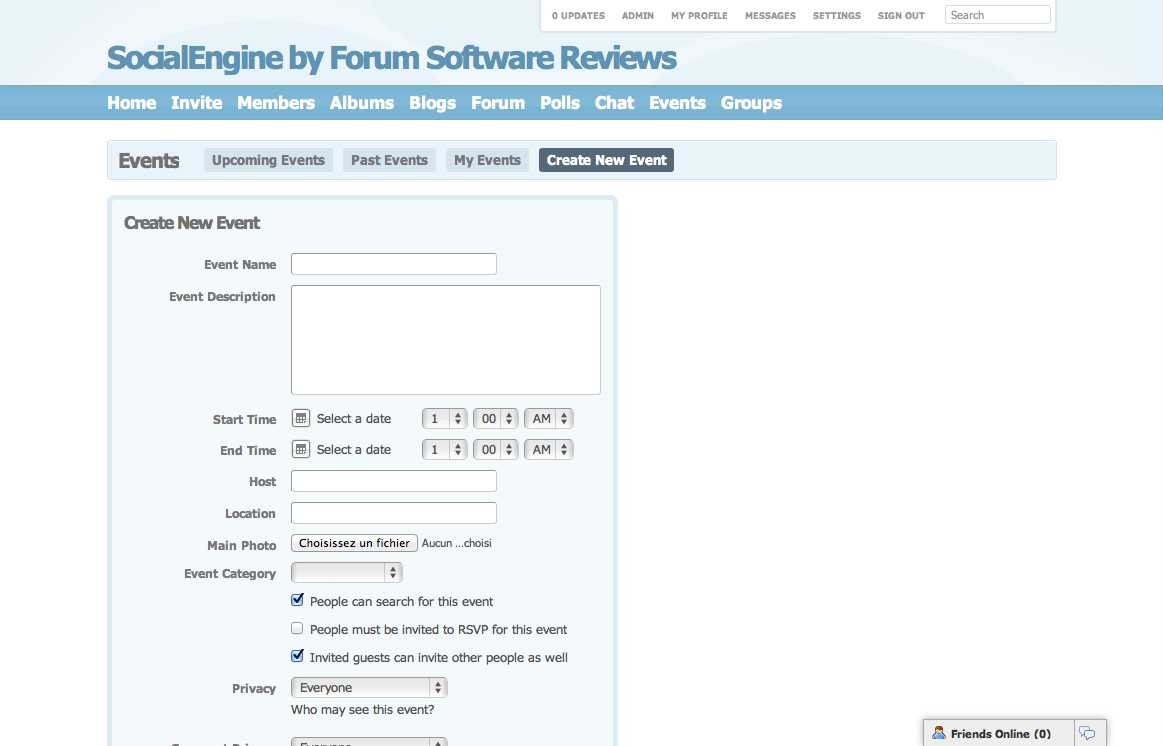Open the End Time hour dropdown

[444, 450]
